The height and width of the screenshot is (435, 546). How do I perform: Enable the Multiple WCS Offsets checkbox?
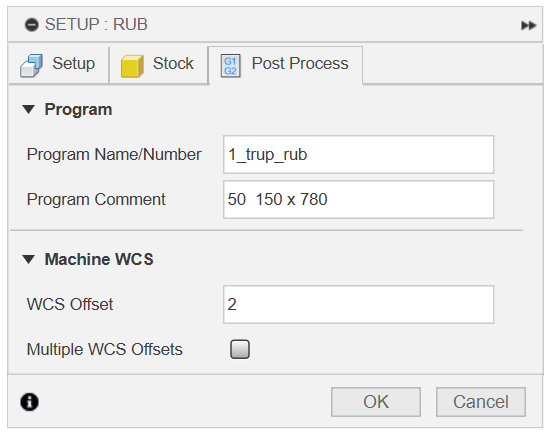pos(240,349)
